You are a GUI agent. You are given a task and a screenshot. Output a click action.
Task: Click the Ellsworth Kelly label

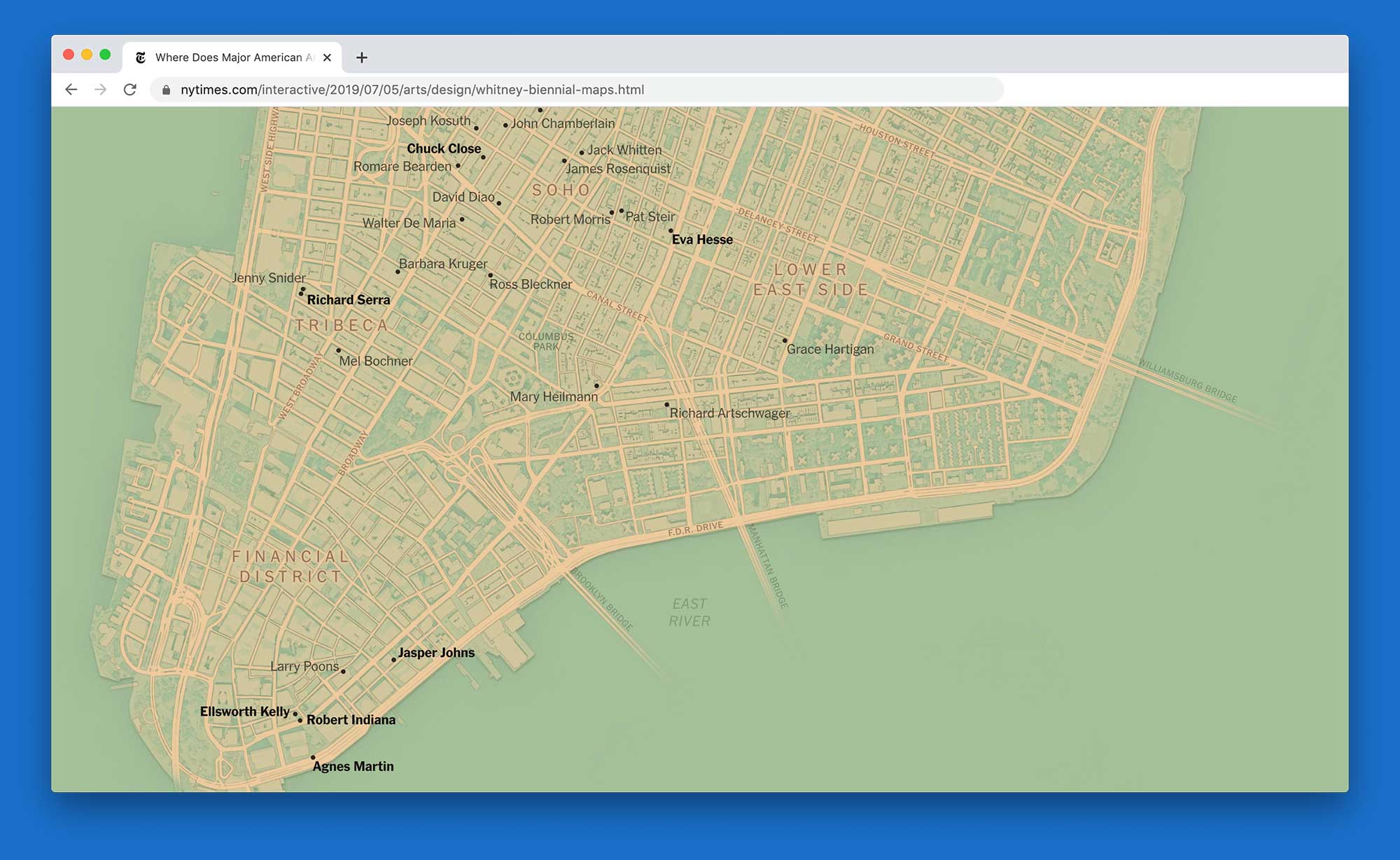coord(244,712)
